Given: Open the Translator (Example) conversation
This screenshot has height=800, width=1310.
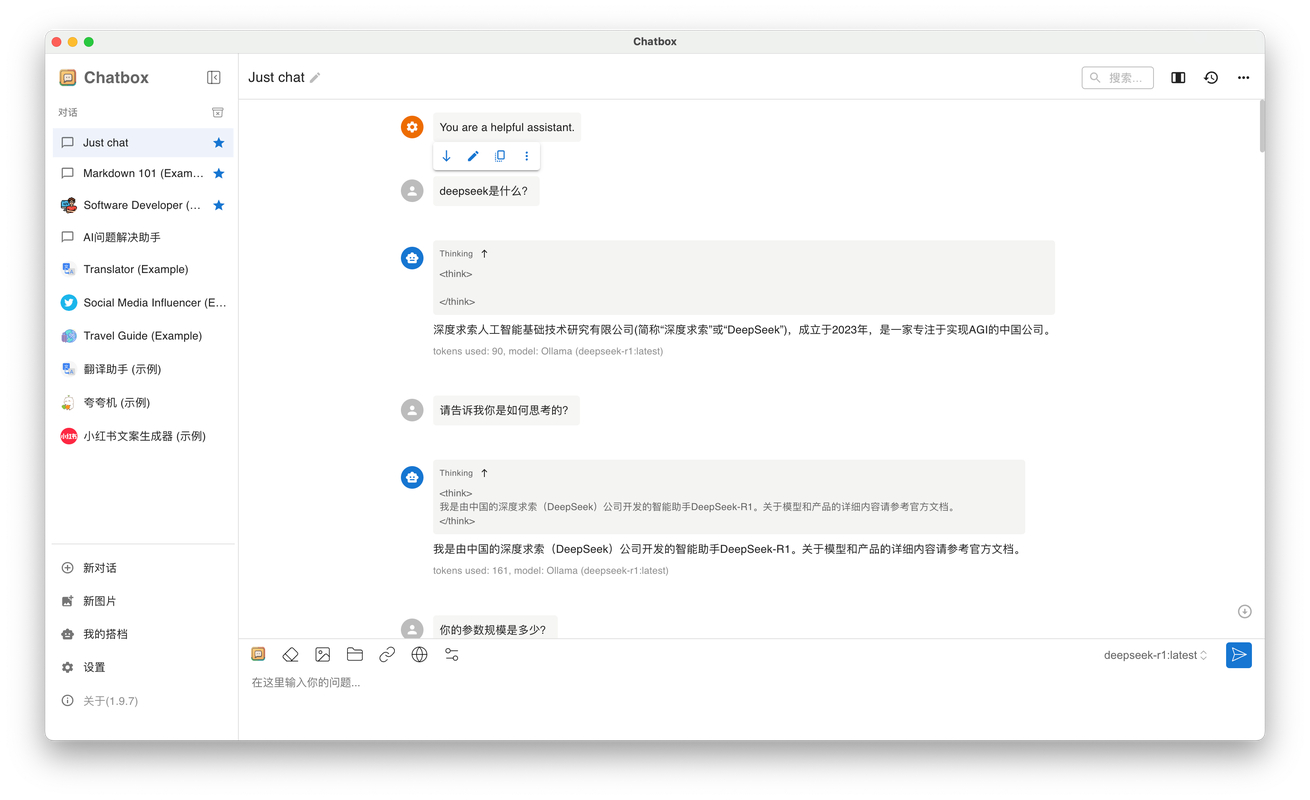Looking at the screenshot, I should 143,269.
